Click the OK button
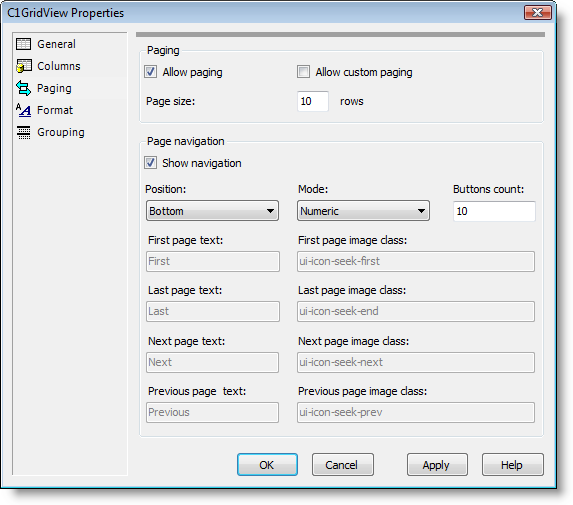This screenshot has height=505, width=573. pyautogui.click(x=267, y=465)
